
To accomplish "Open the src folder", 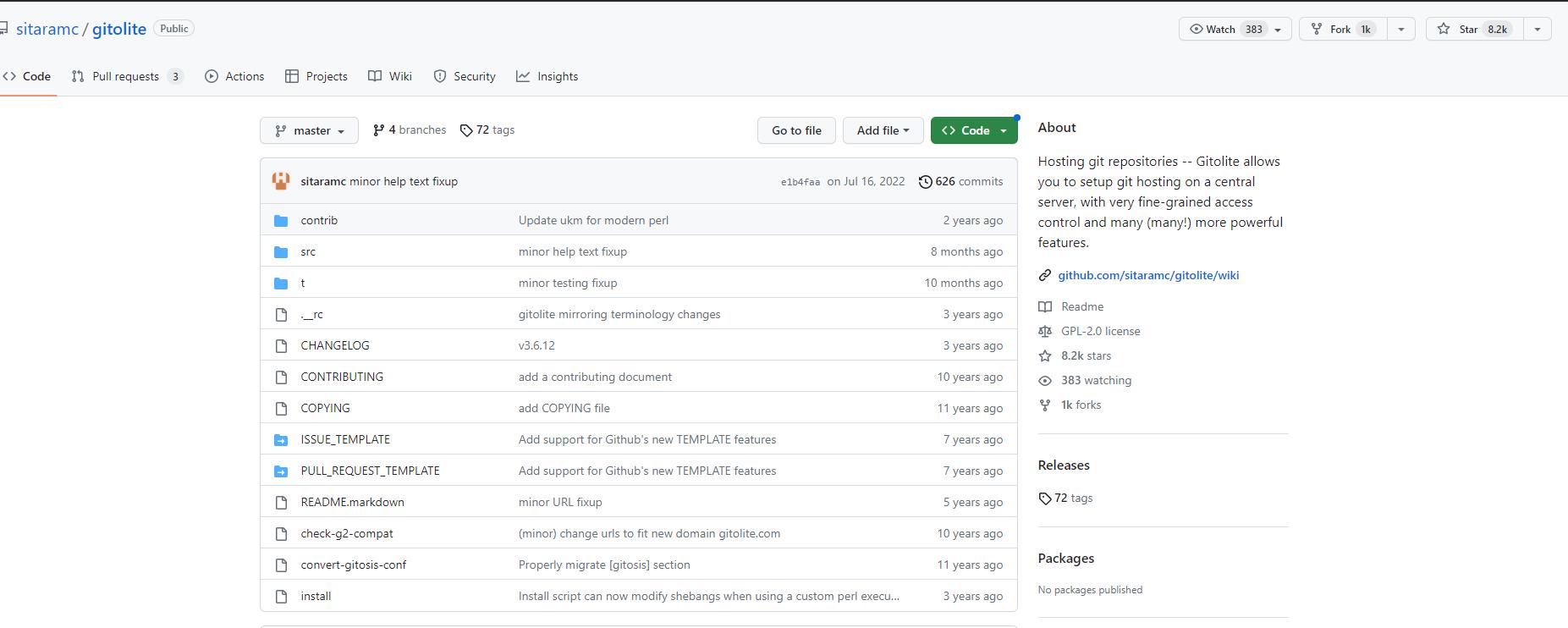I will click(x=308, y=251).
